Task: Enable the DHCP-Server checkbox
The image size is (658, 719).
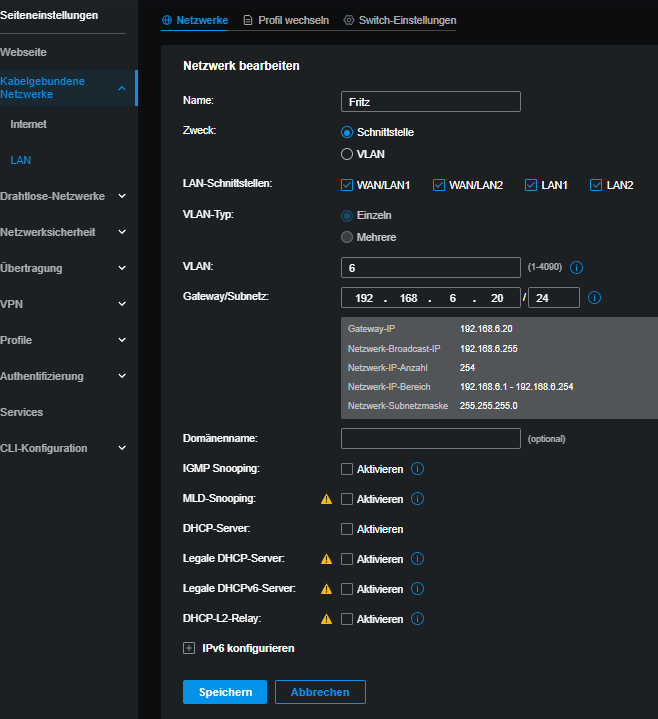Action: (347, 529)
